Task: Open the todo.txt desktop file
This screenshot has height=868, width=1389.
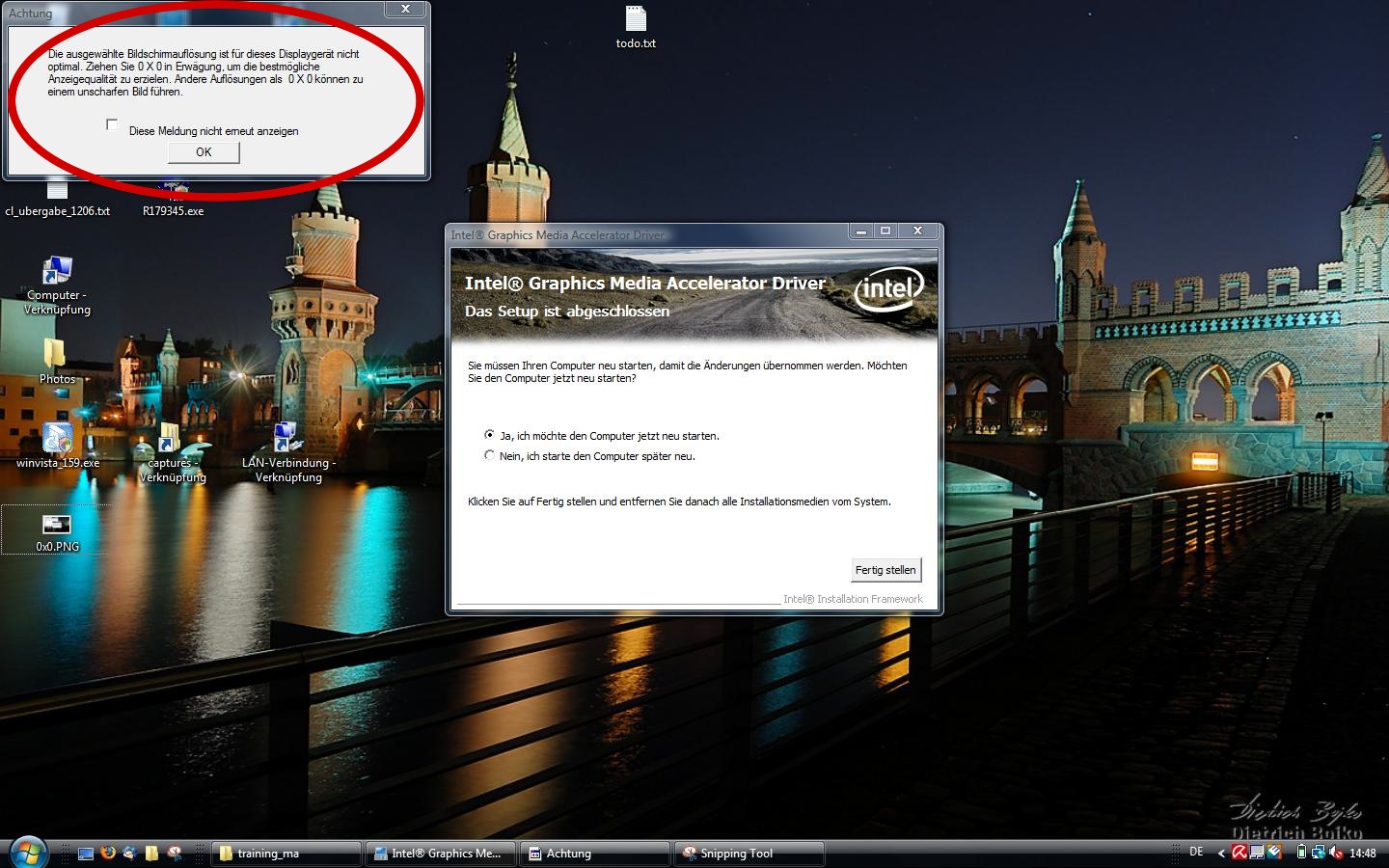Action: (x=636, y=27)
